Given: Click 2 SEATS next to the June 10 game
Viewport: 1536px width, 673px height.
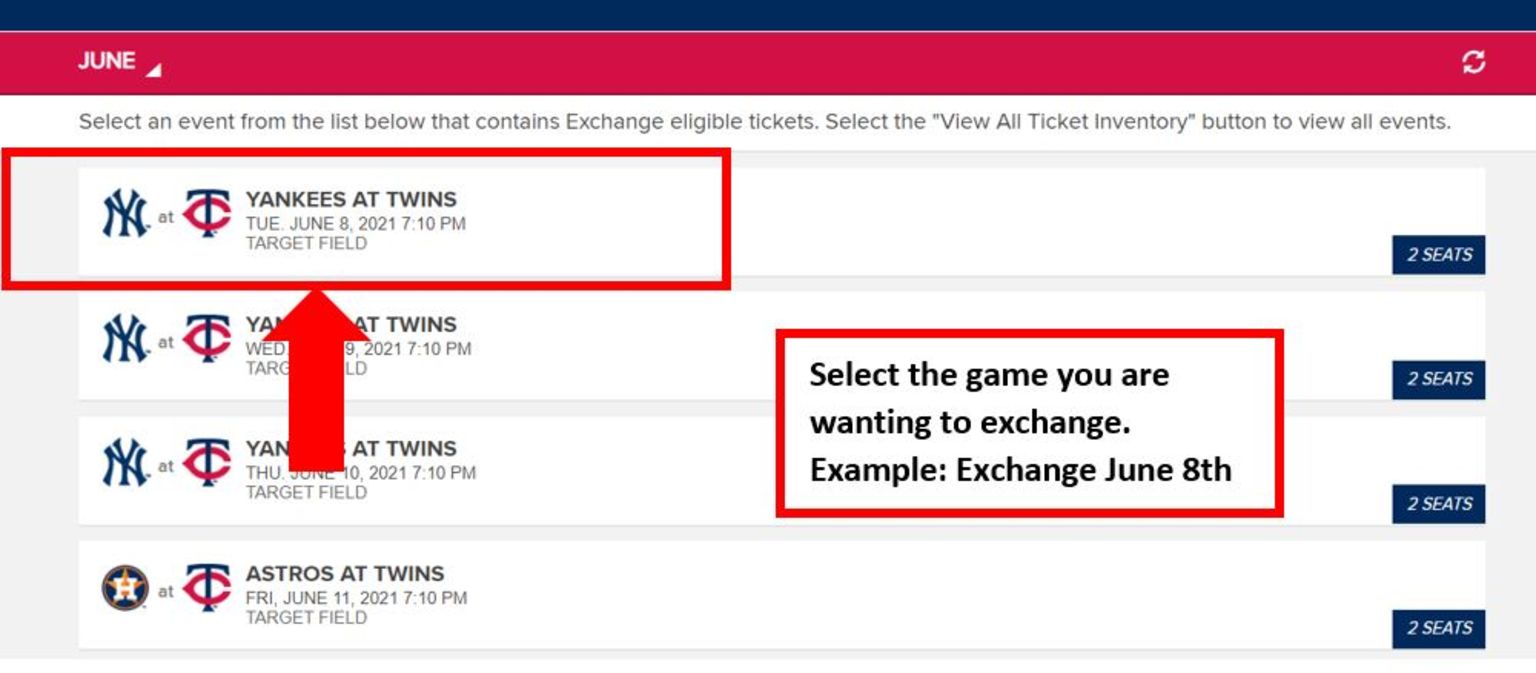Looking at the screenshot, I should tap(1438, 505).
